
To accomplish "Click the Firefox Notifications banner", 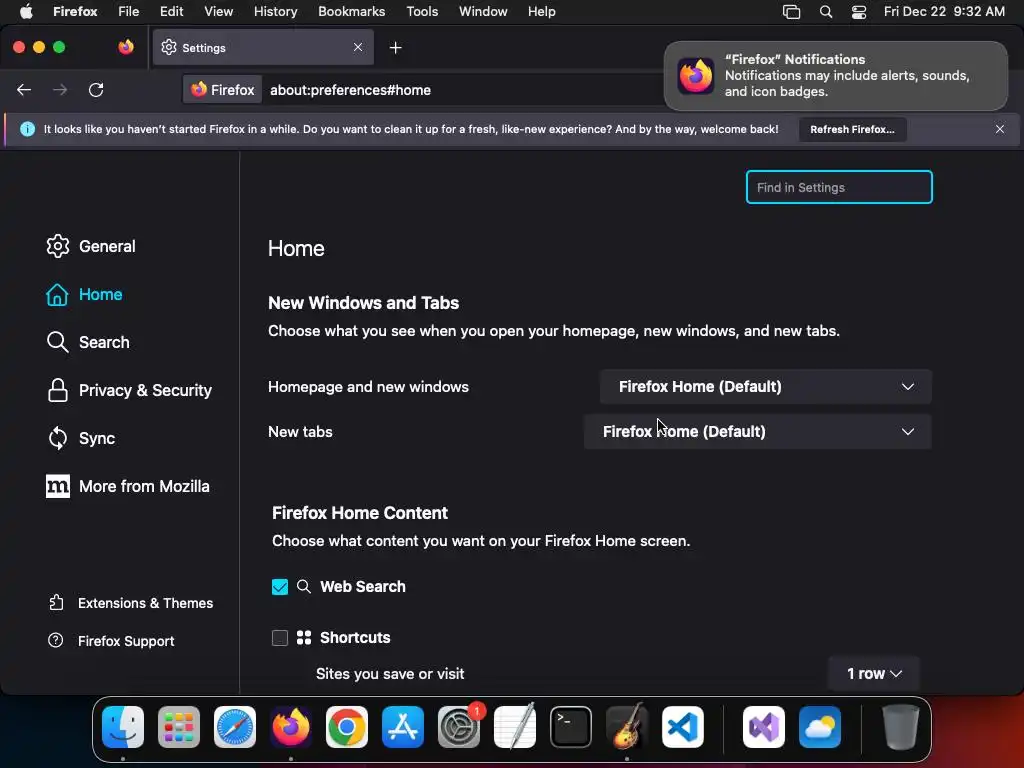I will click(x=836, y=76).
